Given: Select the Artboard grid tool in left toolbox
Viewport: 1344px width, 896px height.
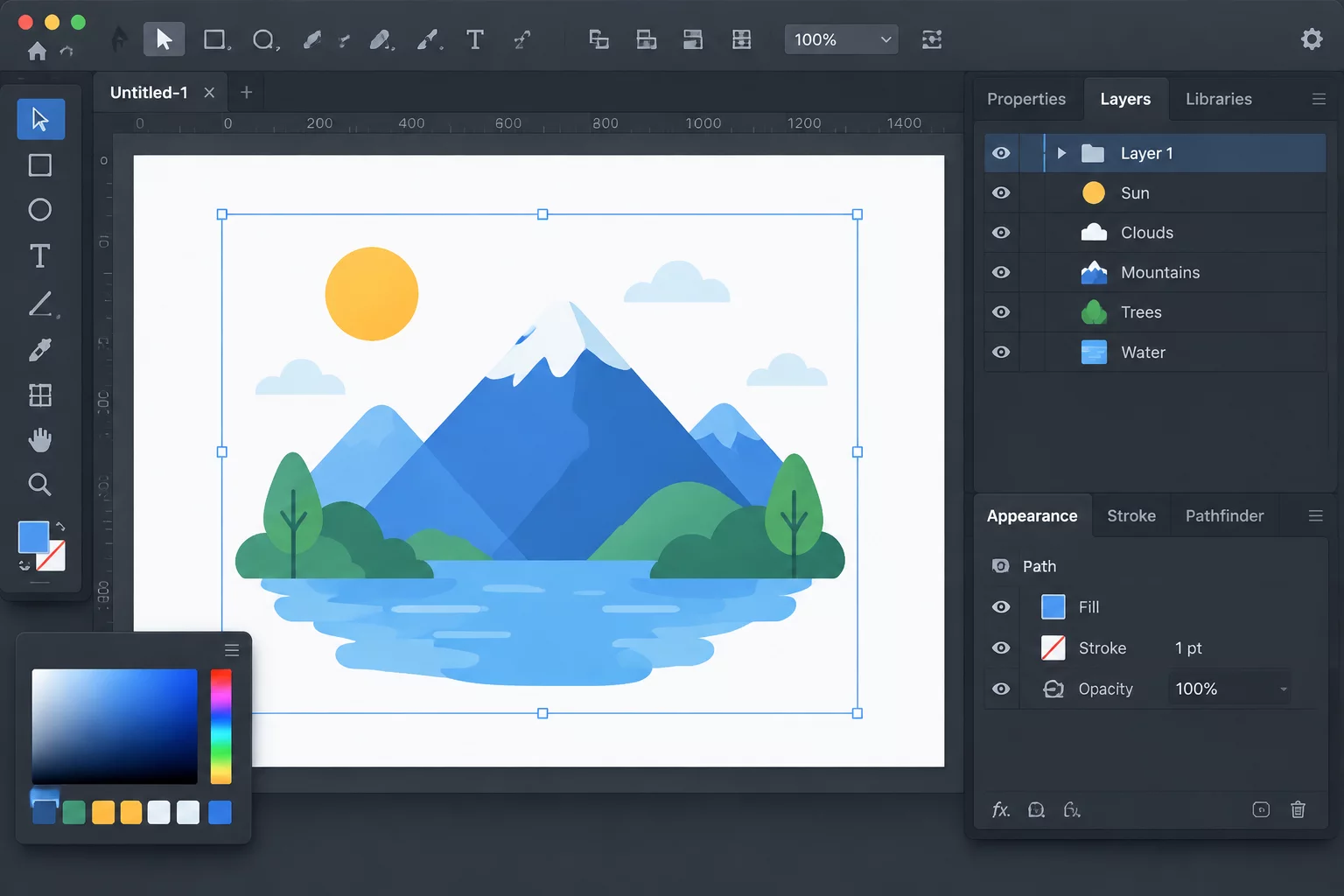Looking at the screenshot, I should point(40,395).
